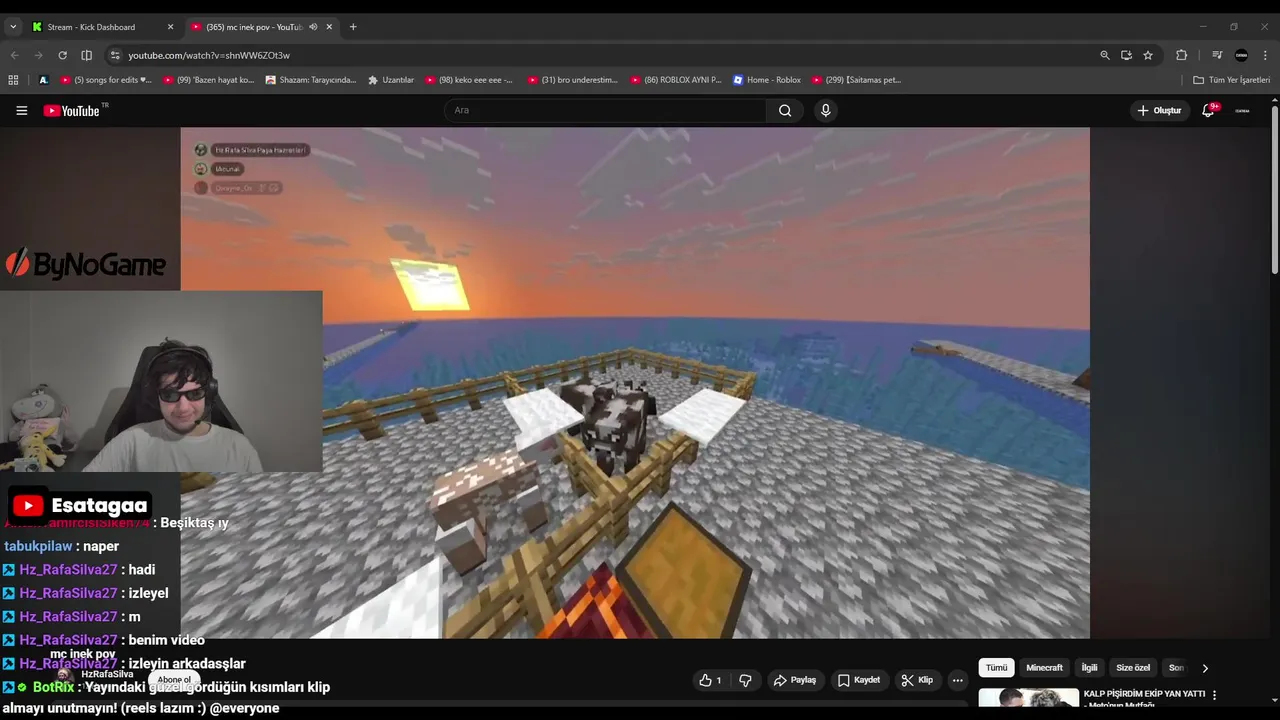Open the keko eee eee bookmark
This screenshot has width=1280, height=720.
469,80
